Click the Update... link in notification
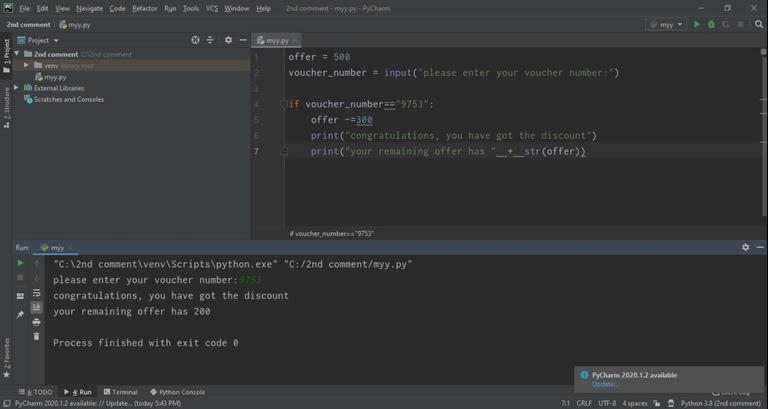The height and width of the screenshot is (409, 768). click(x=604, y=385)
